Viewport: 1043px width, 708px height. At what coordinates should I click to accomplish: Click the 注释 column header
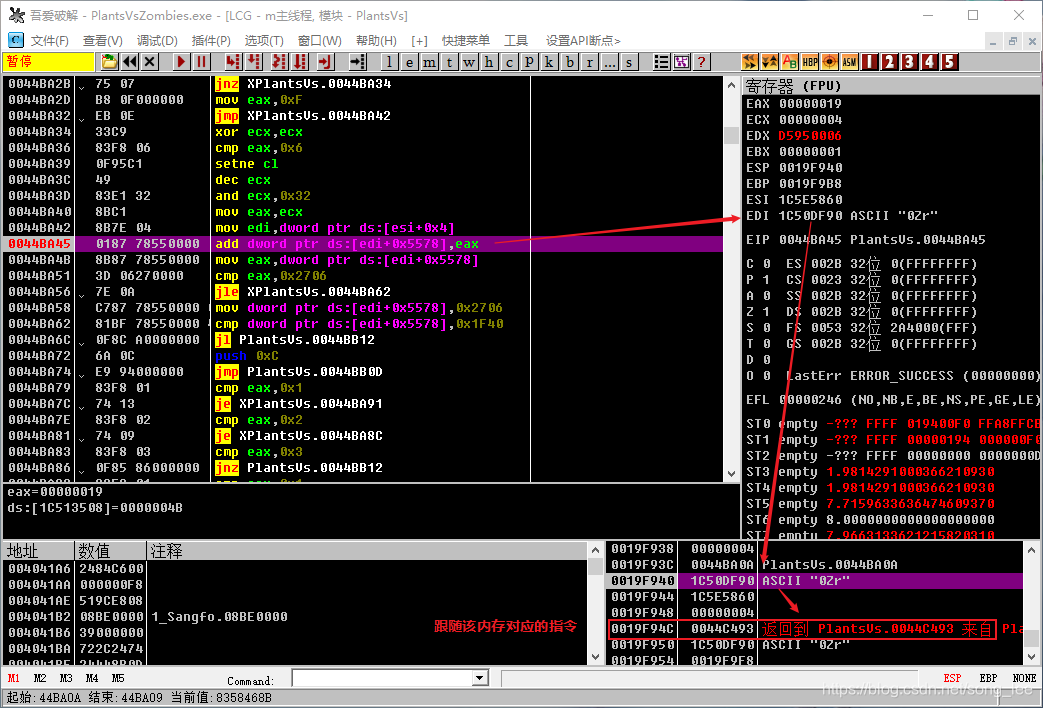point(367,551)
